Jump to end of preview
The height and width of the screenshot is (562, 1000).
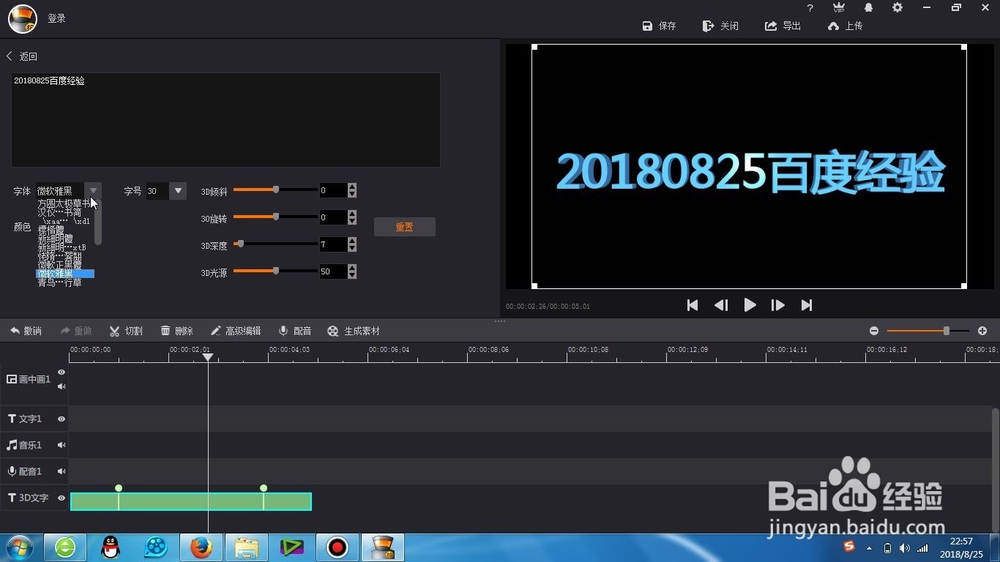tap(807, 306)
